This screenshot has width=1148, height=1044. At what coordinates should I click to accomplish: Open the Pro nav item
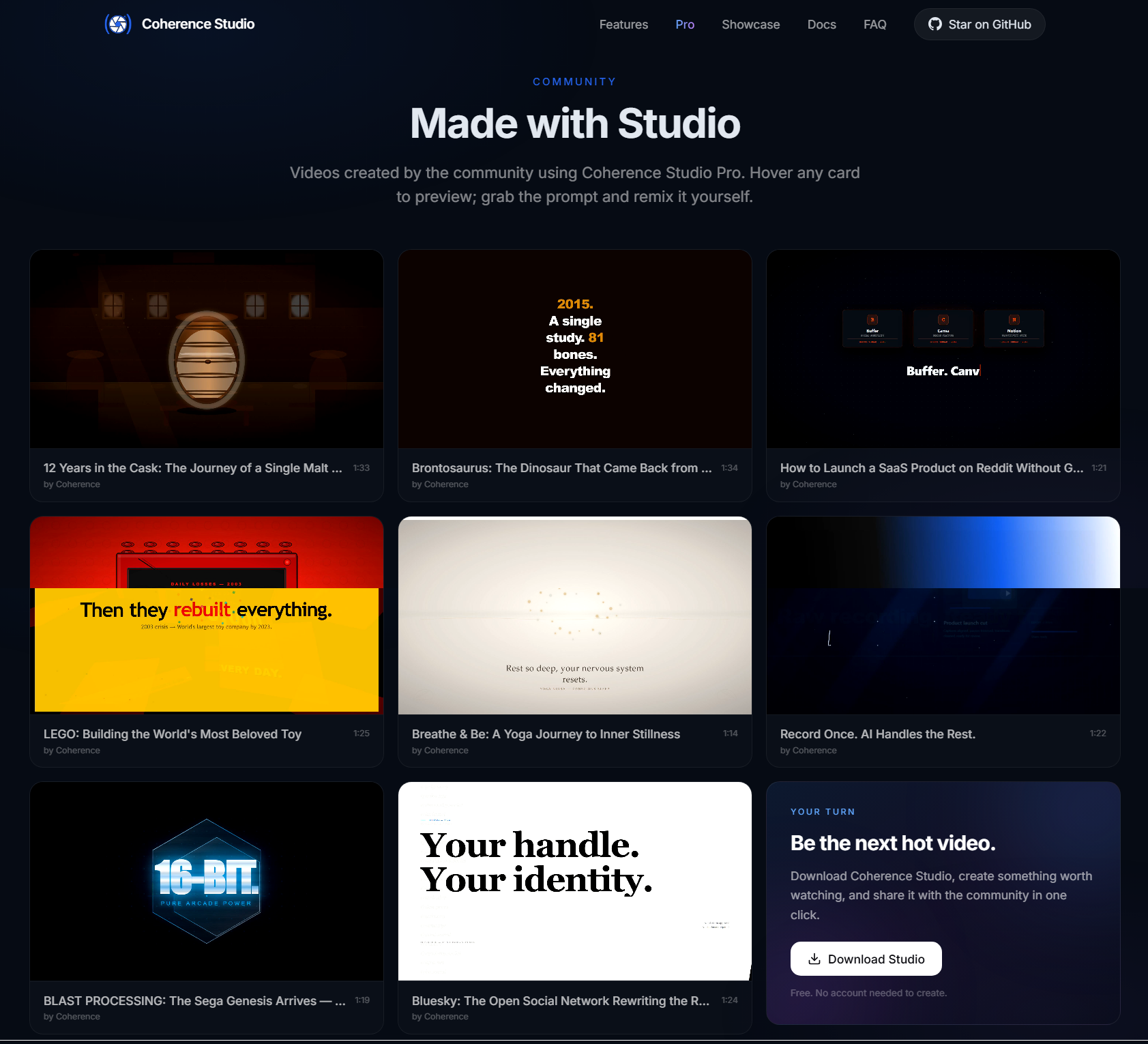click(x=685, y=25)
